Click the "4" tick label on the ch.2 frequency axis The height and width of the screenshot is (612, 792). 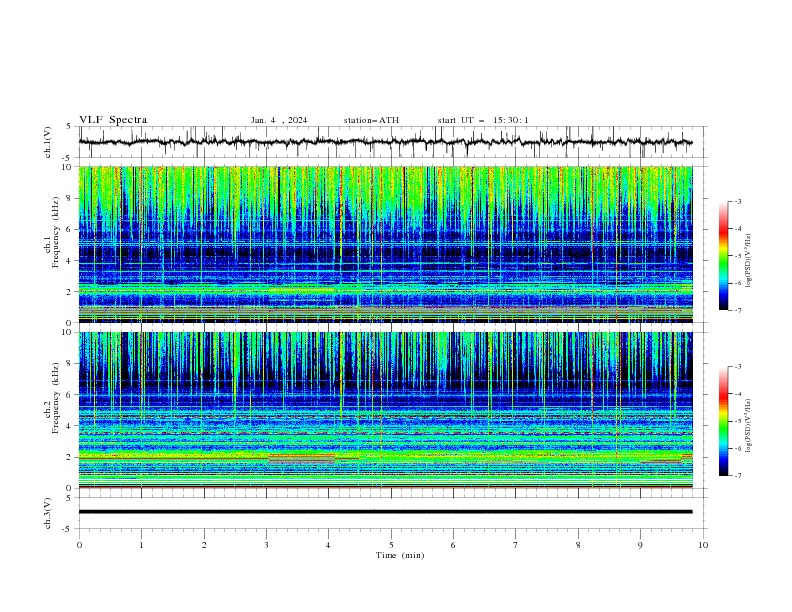tap(71, 426)
